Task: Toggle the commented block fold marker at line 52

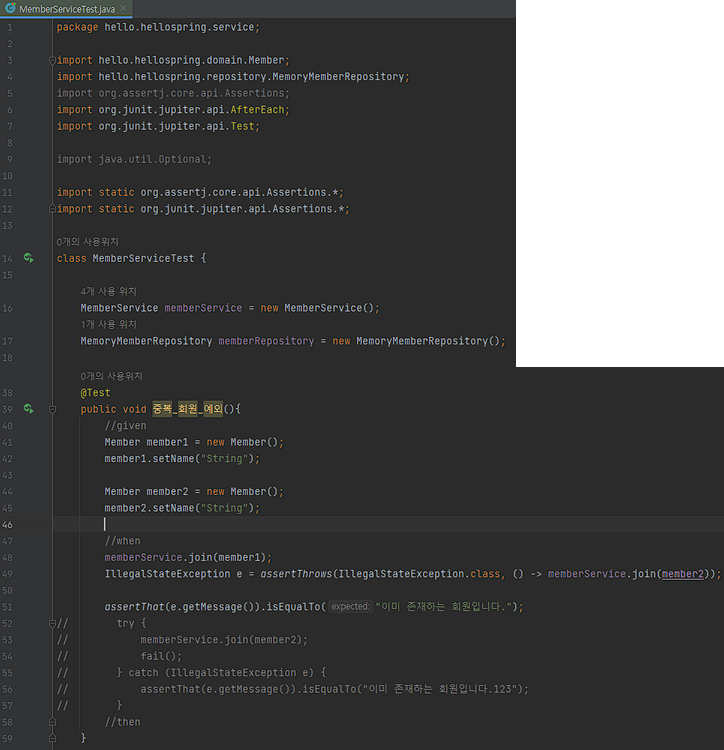Action: coord(52,623)
